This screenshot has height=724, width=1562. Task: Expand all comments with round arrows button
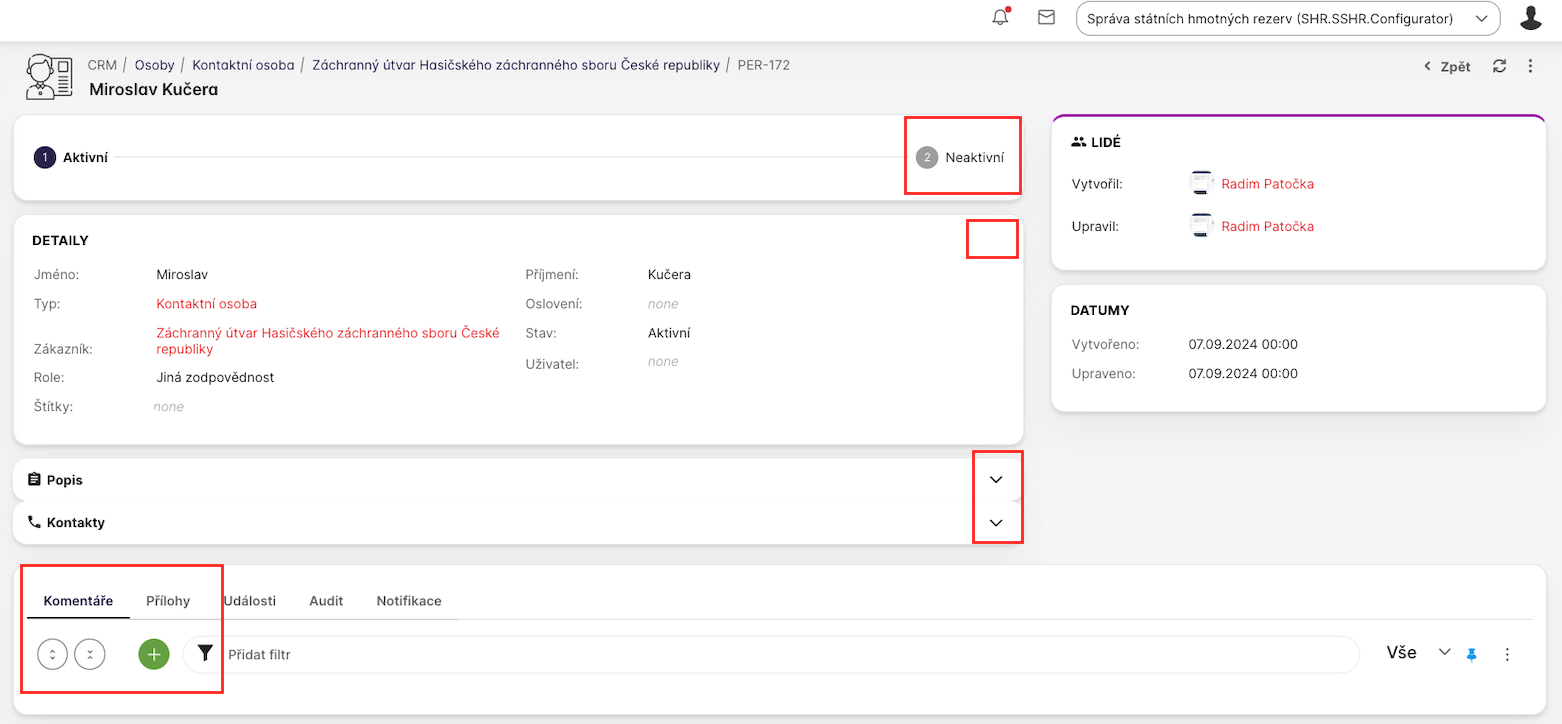tap(52, 654)
